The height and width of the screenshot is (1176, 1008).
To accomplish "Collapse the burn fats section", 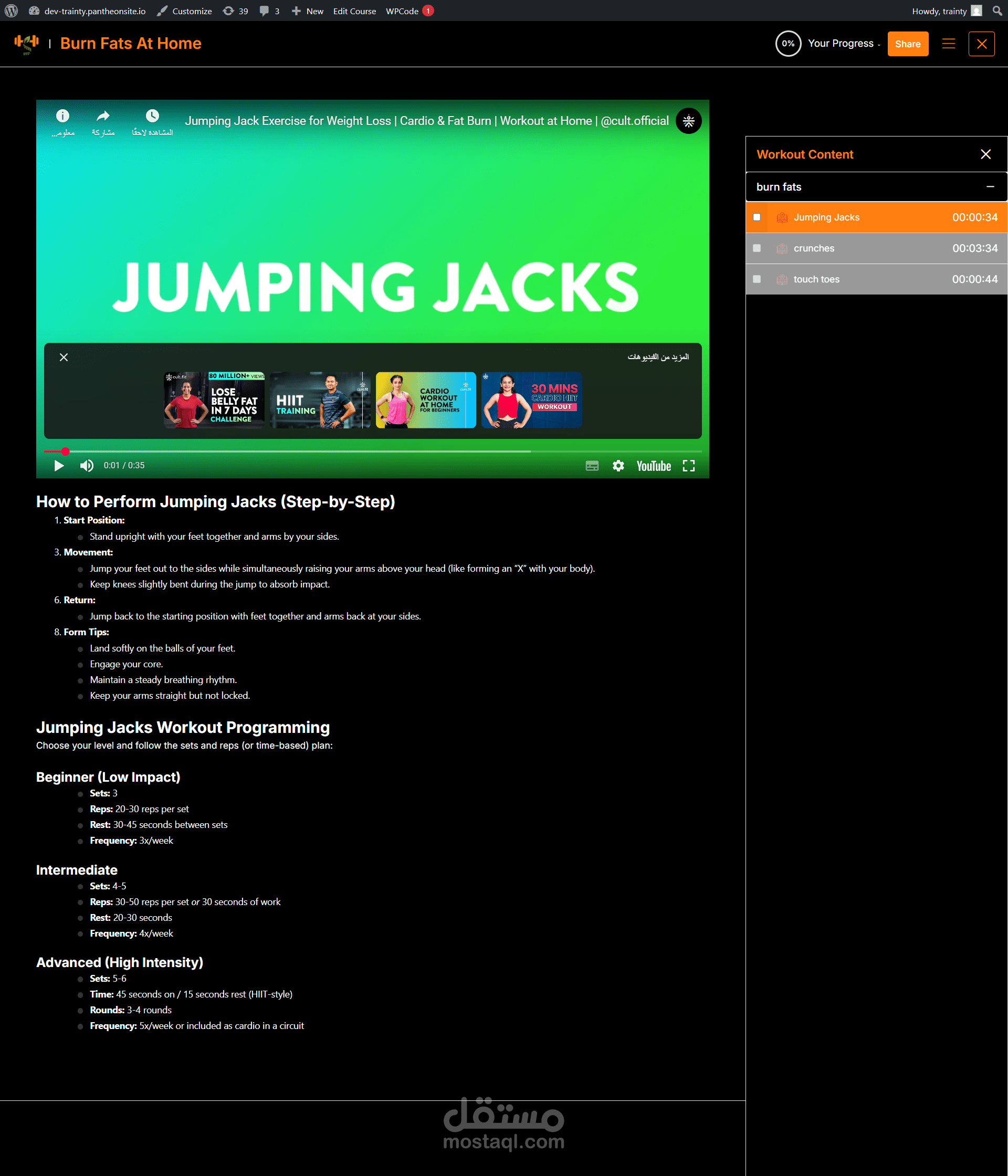I will point(990,187).
